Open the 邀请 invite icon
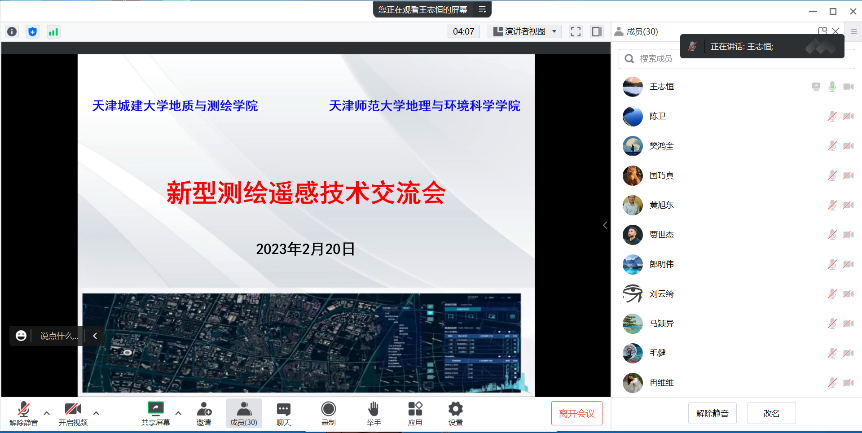This screenshot has height=433, width=862. tap(204, 414)
